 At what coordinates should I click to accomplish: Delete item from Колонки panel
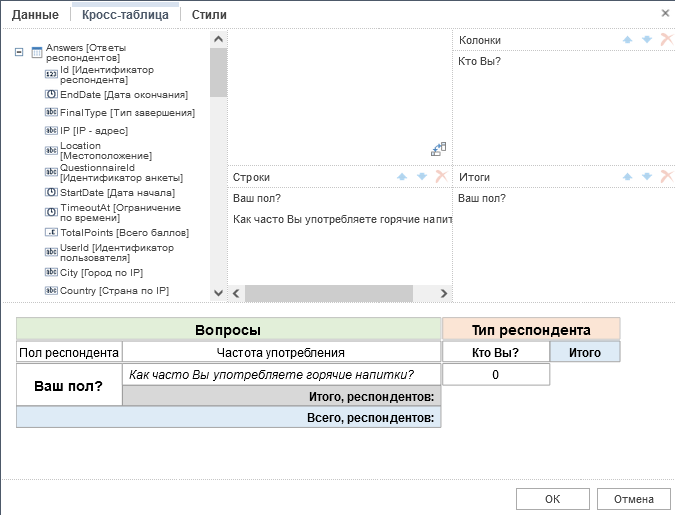tap(665, 40)
